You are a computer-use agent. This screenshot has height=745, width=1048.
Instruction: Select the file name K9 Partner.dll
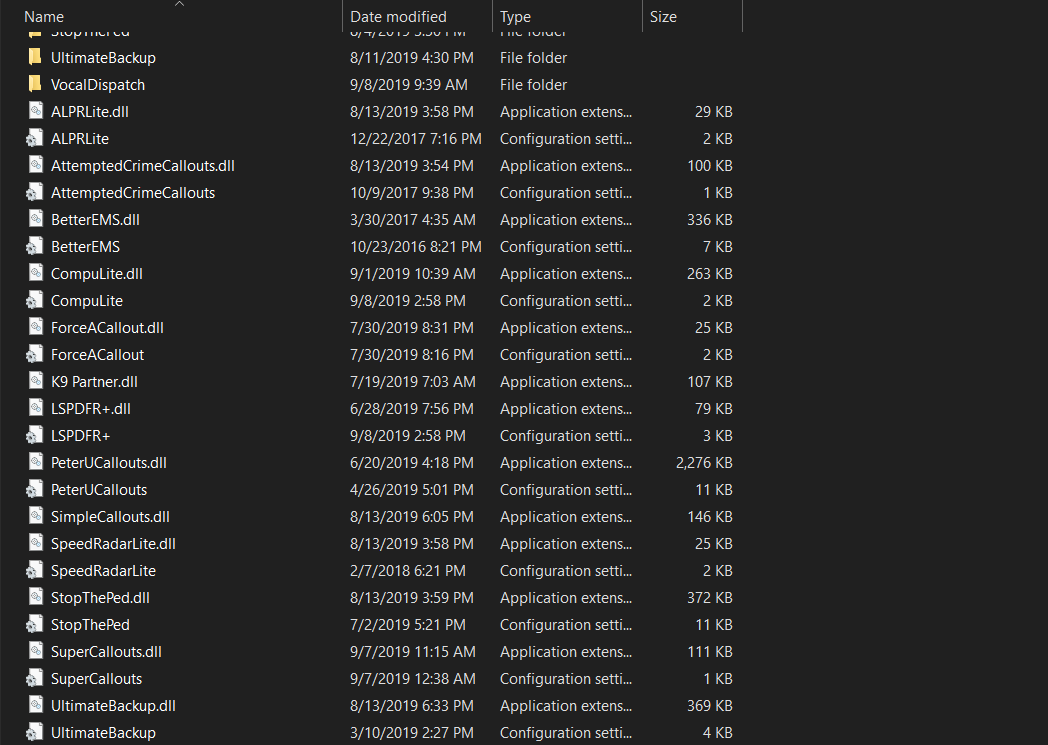94,382
